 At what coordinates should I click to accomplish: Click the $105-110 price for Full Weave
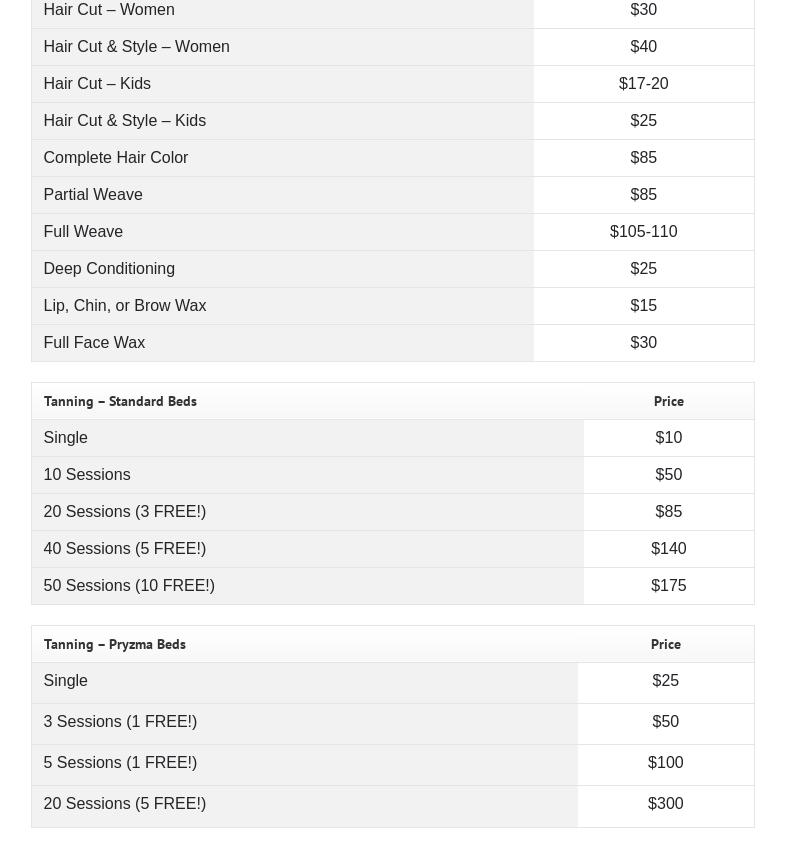click(x=643, y=232)
